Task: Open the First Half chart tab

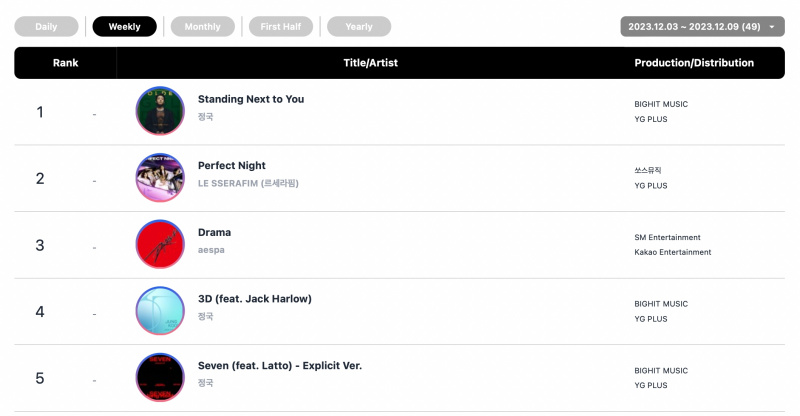Action: (281, 27)
